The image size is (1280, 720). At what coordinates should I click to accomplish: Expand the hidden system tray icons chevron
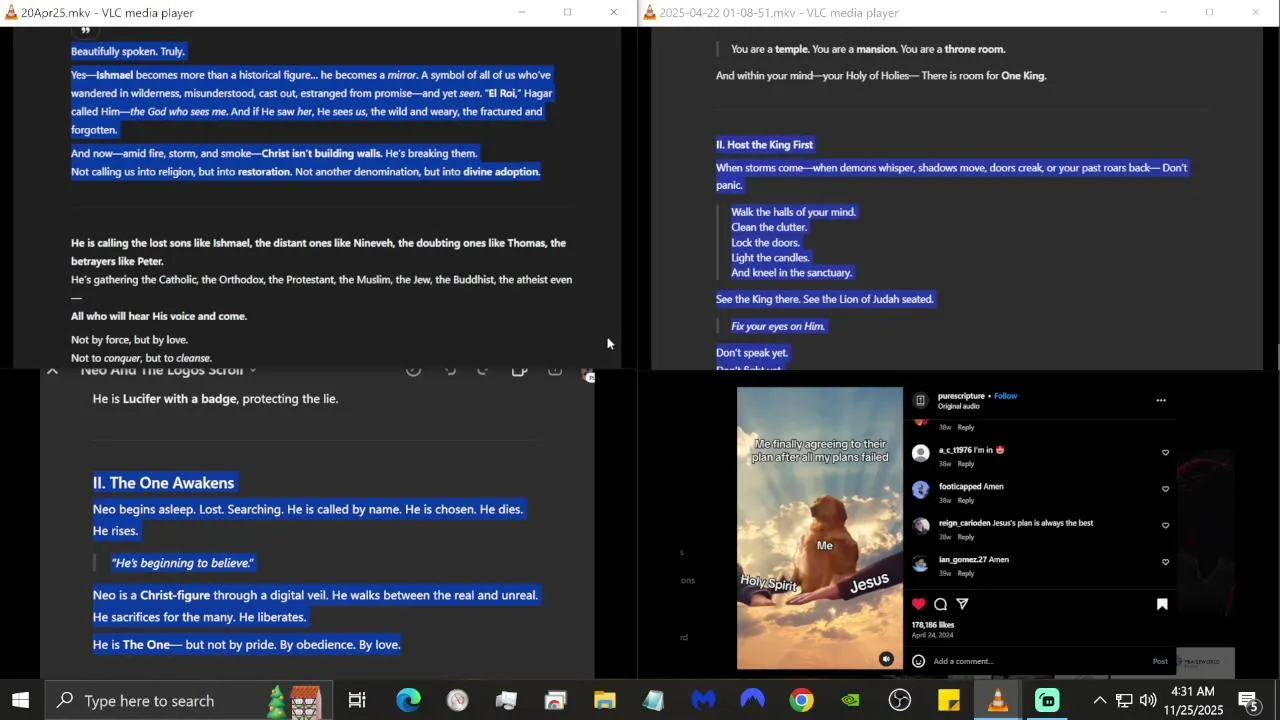click(x=1099, y=700)
